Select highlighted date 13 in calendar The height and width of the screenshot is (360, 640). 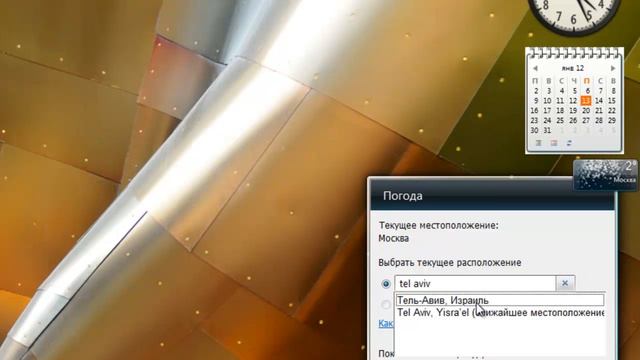(586, 100)
